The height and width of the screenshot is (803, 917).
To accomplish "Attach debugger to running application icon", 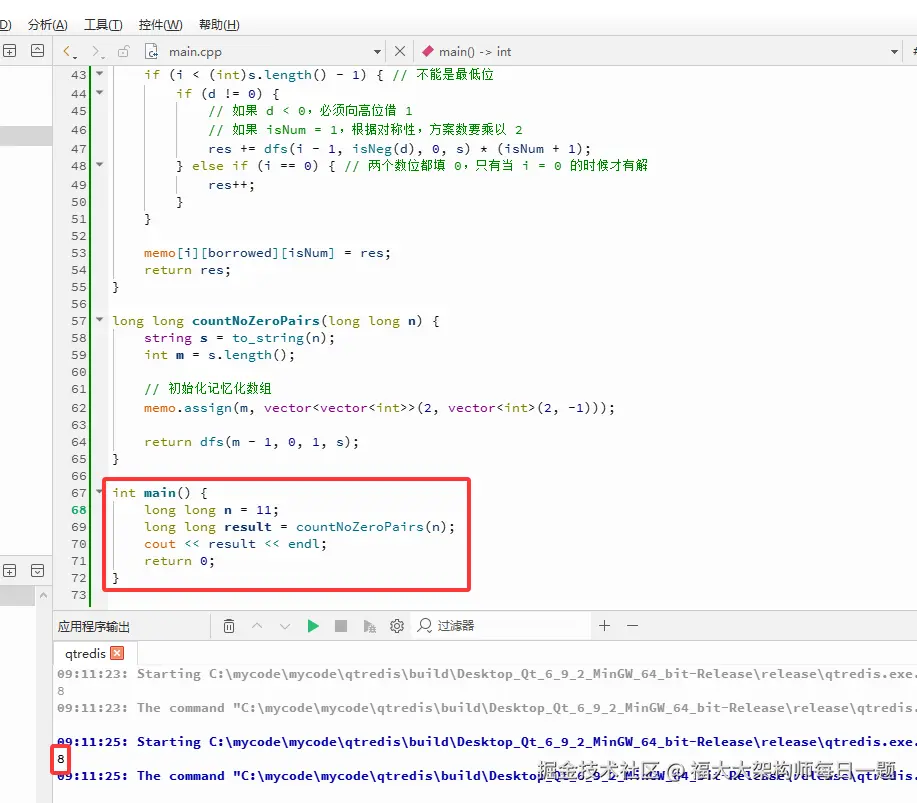I will [369, 626].
